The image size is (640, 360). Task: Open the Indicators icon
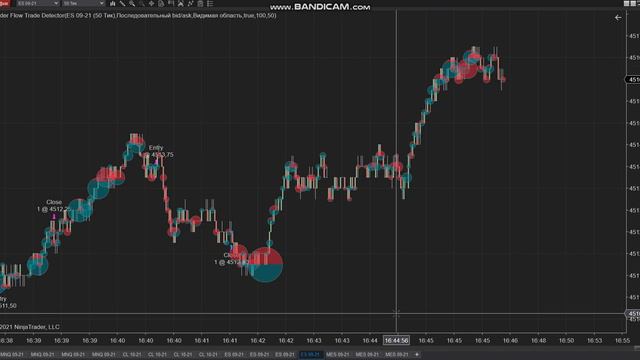(x=180, y=3)
